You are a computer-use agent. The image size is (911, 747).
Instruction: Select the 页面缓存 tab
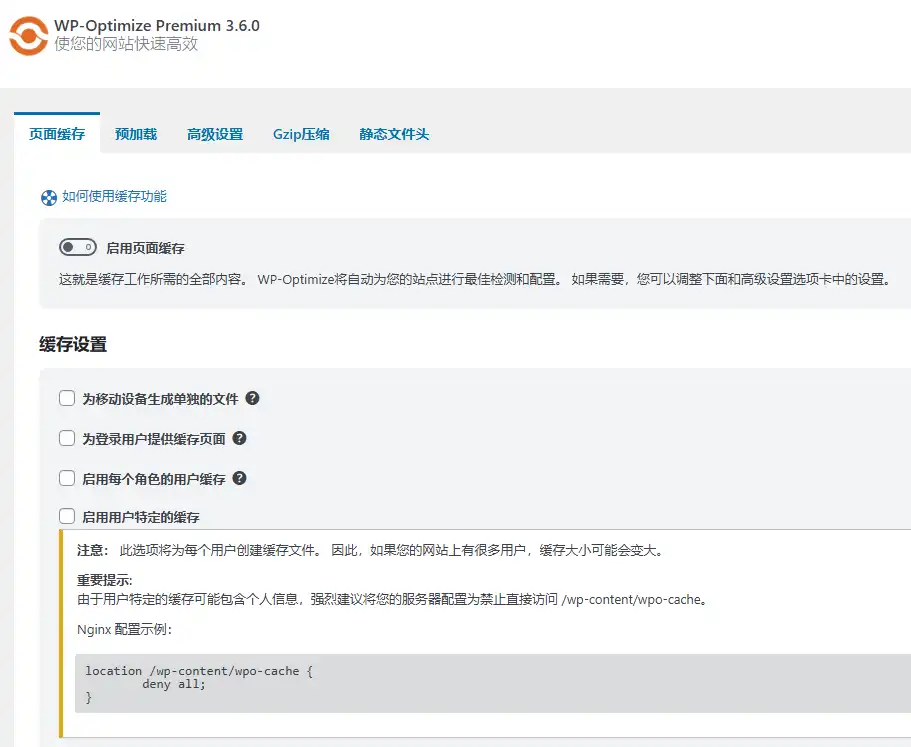57,133
